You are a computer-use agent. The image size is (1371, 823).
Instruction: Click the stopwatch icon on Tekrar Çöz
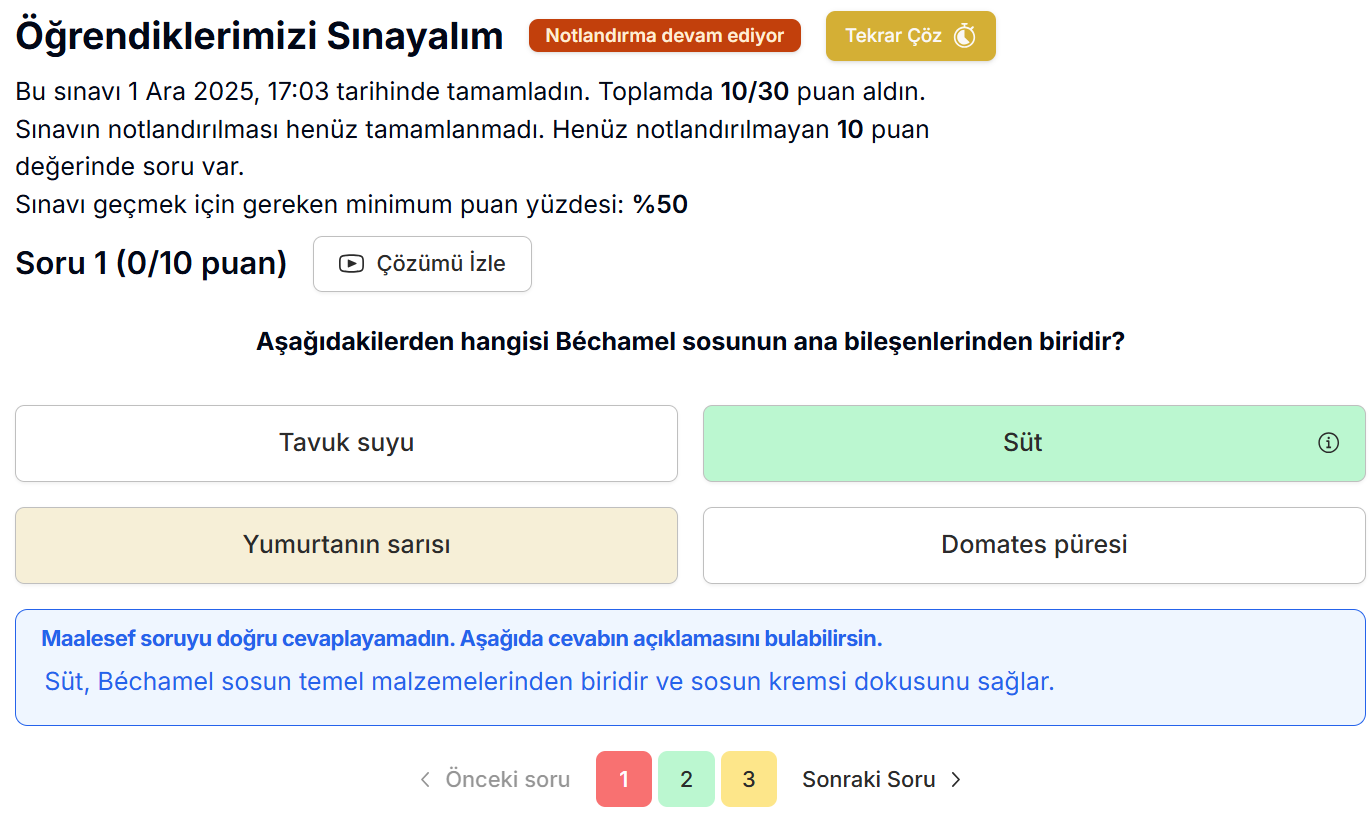click(965, 36)
